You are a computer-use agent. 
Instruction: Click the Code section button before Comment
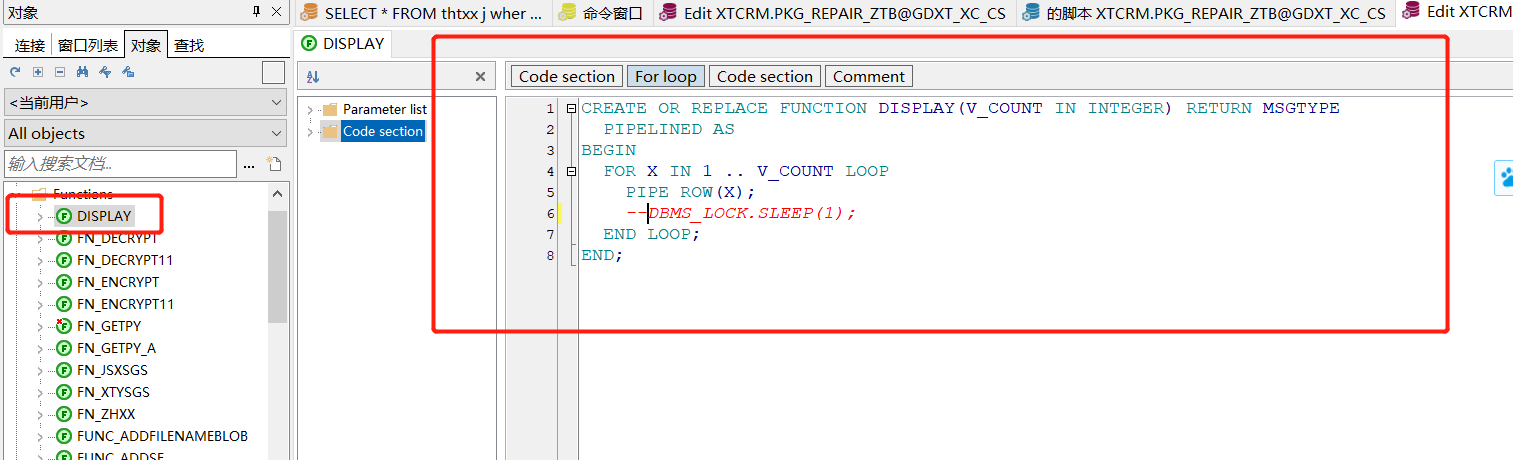765,76
